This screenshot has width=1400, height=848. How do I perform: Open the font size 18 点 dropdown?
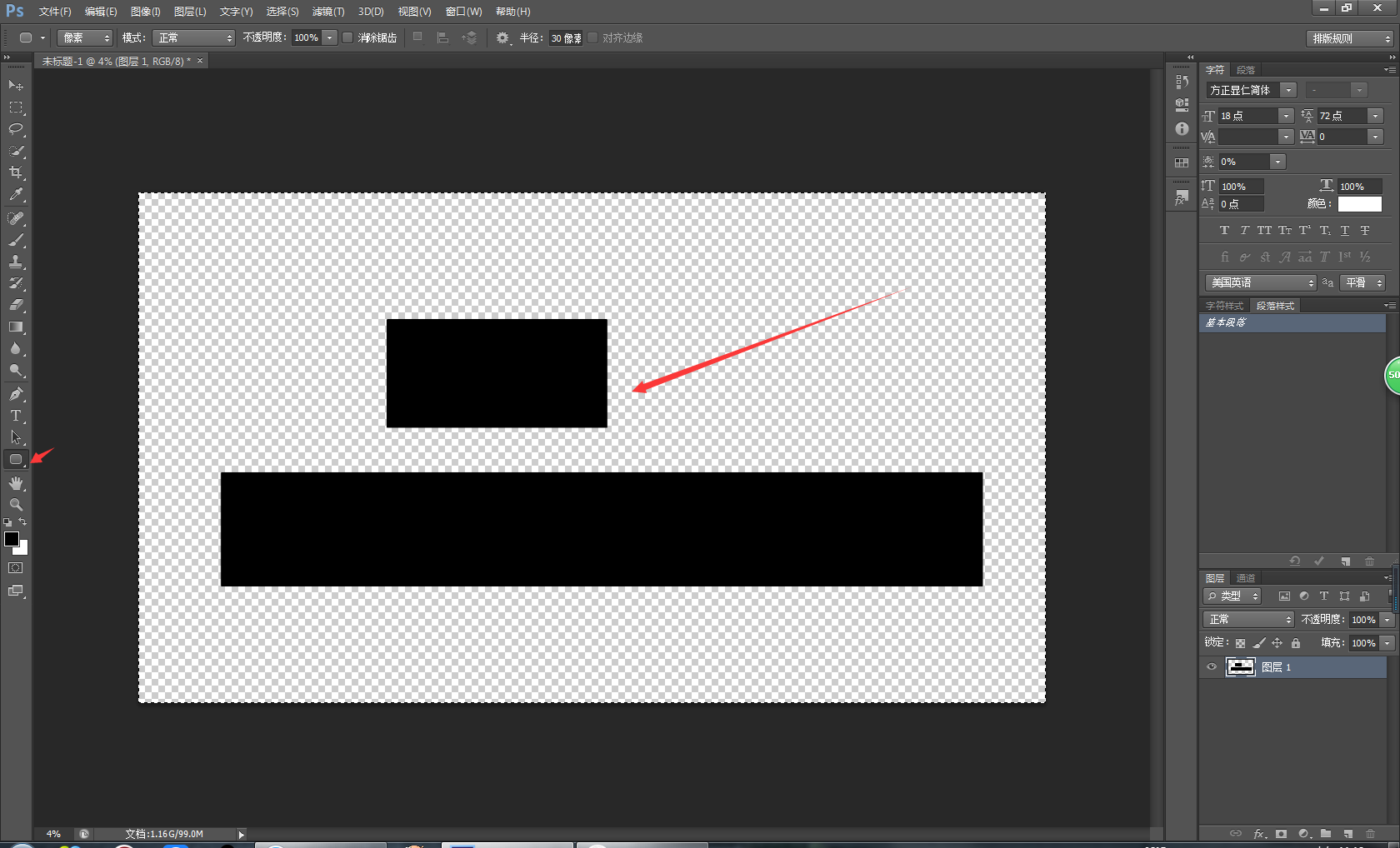[1287, 116]
